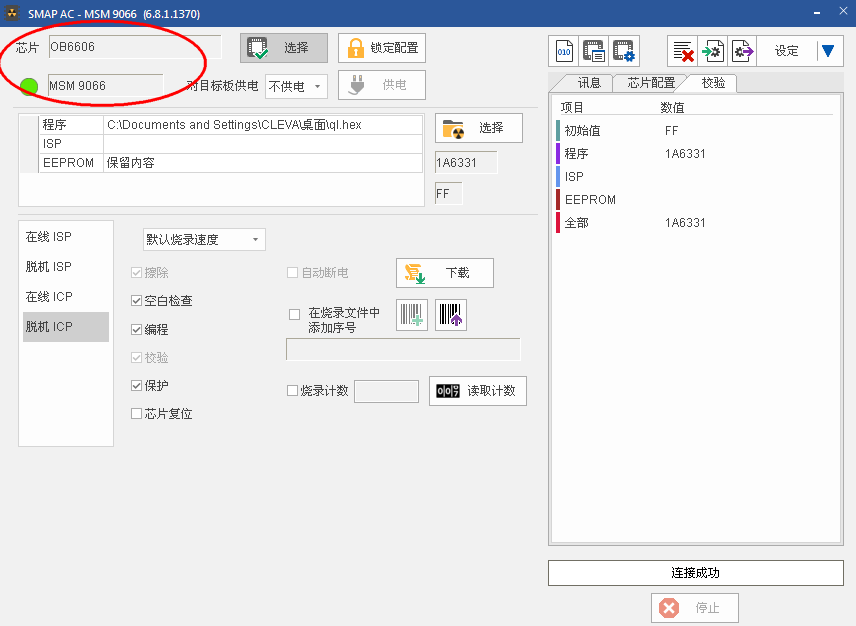Image resolution: width=856 pixels, height=626 pixels.
Task: Click the 选择 chip select button
Action: tap(284, 48)
